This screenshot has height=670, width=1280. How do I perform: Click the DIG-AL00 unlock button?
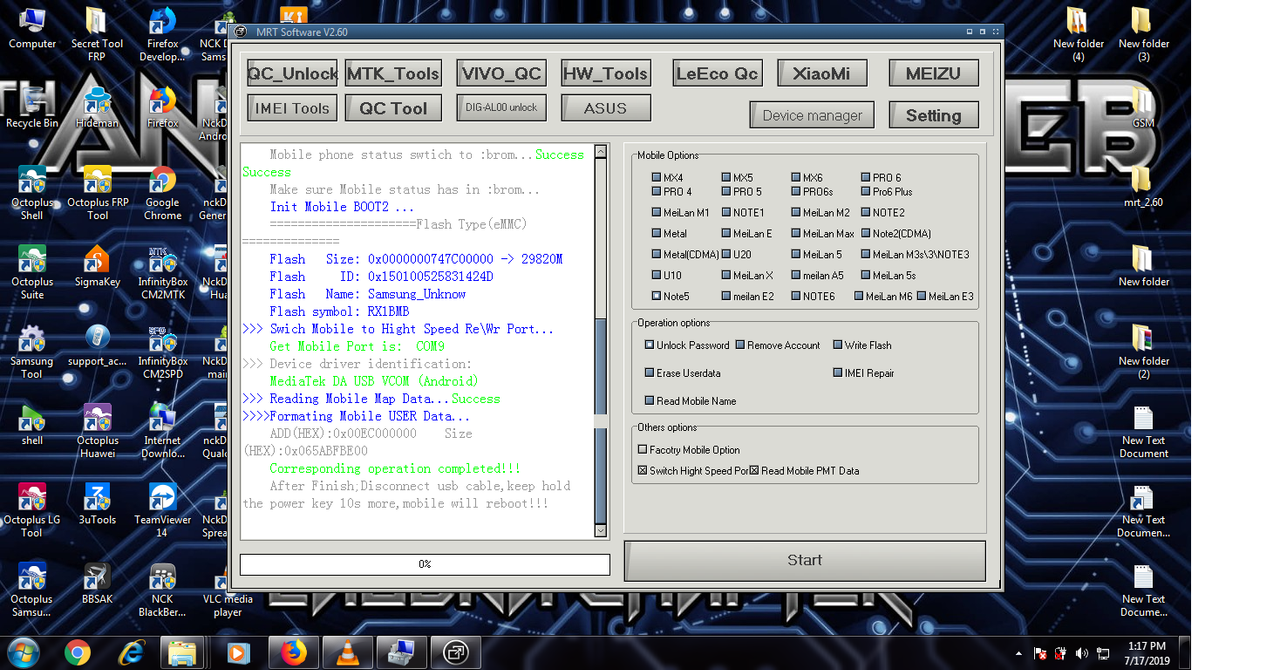(501, 107)
